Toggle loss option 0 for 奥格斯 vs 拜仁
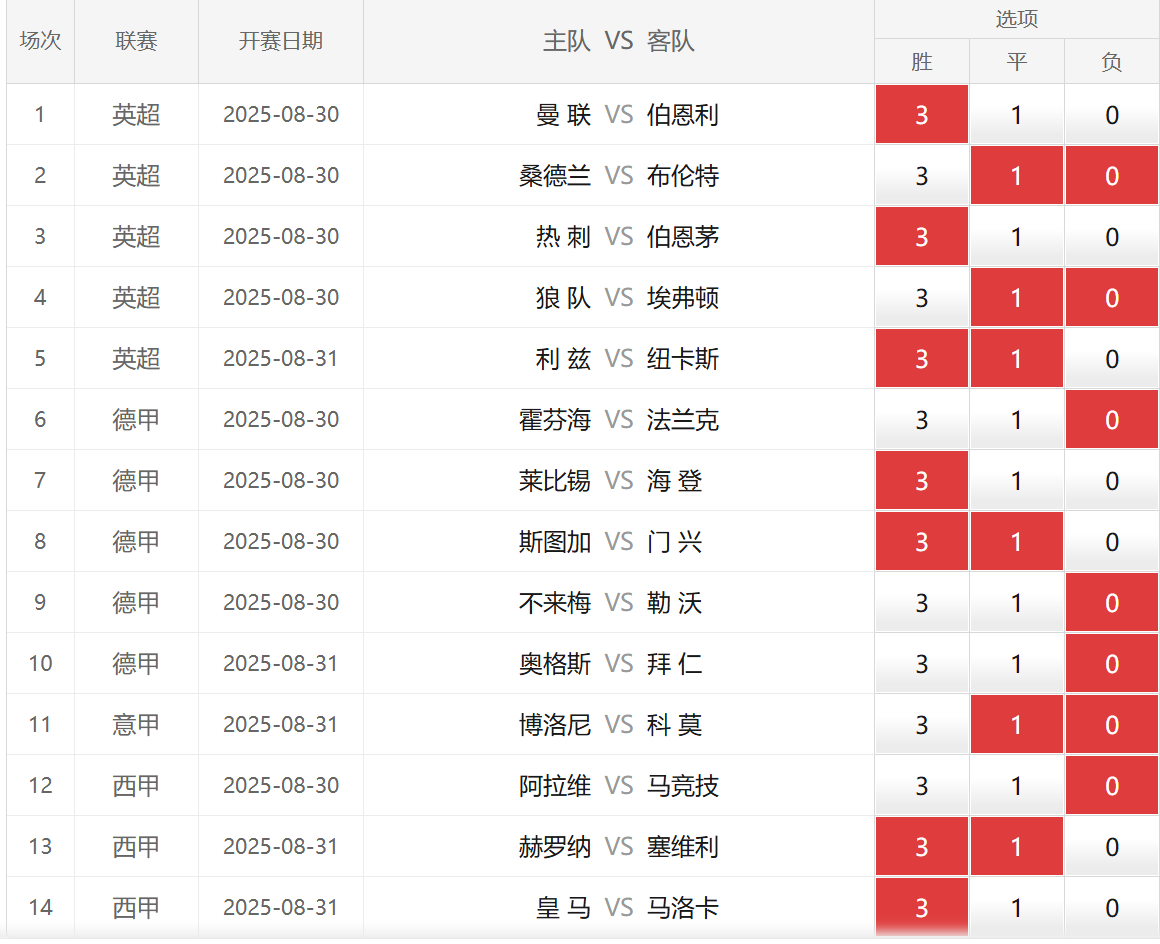Screen dimensions: 1160x944 [x=1112, y=664]
